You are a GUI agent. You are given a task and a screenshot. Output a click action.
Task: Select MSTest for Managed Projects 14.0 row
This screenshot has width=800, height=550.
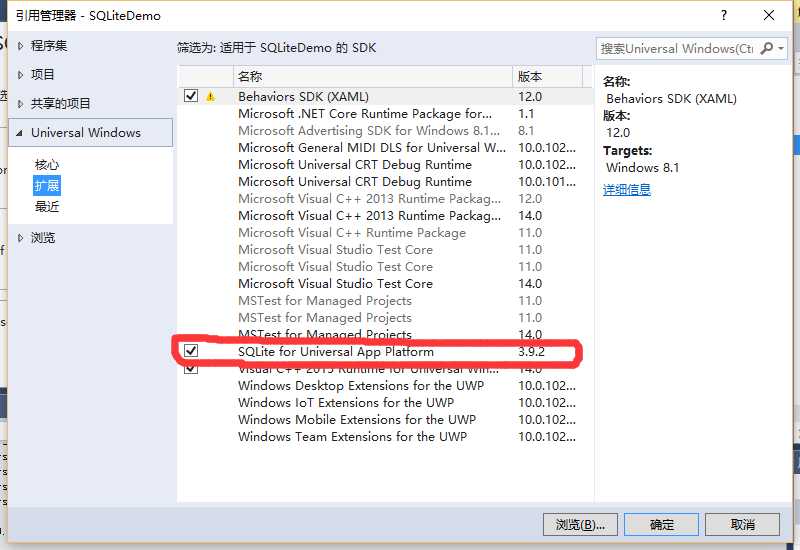(x=385, y=333)
